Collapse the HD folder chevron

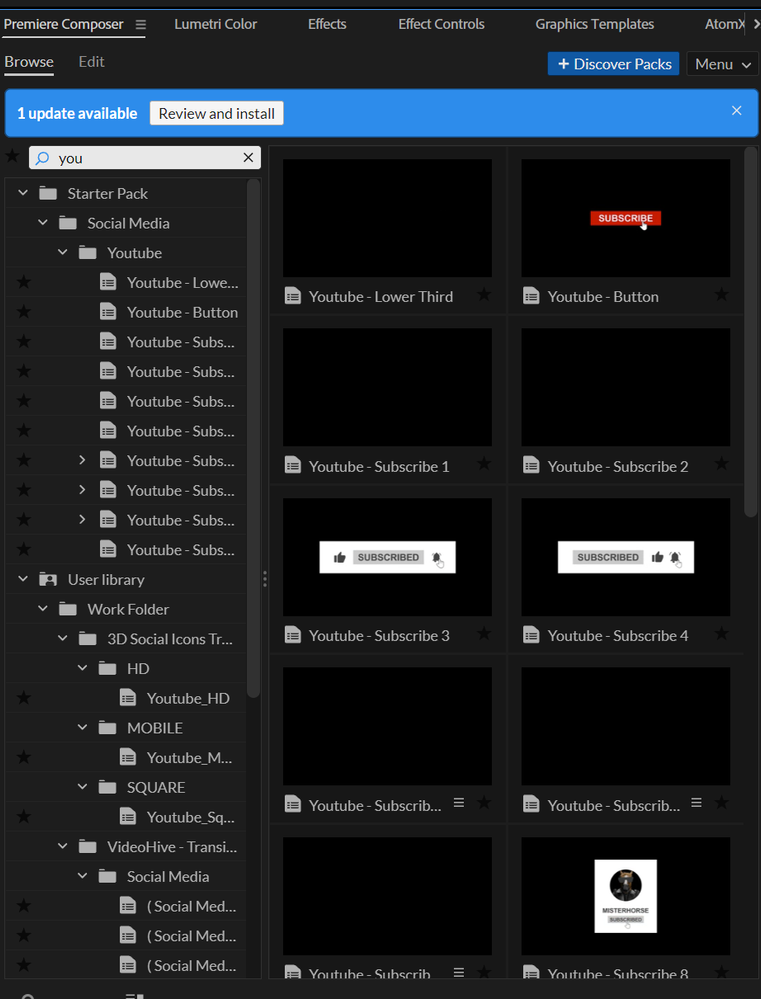point(82,668)
